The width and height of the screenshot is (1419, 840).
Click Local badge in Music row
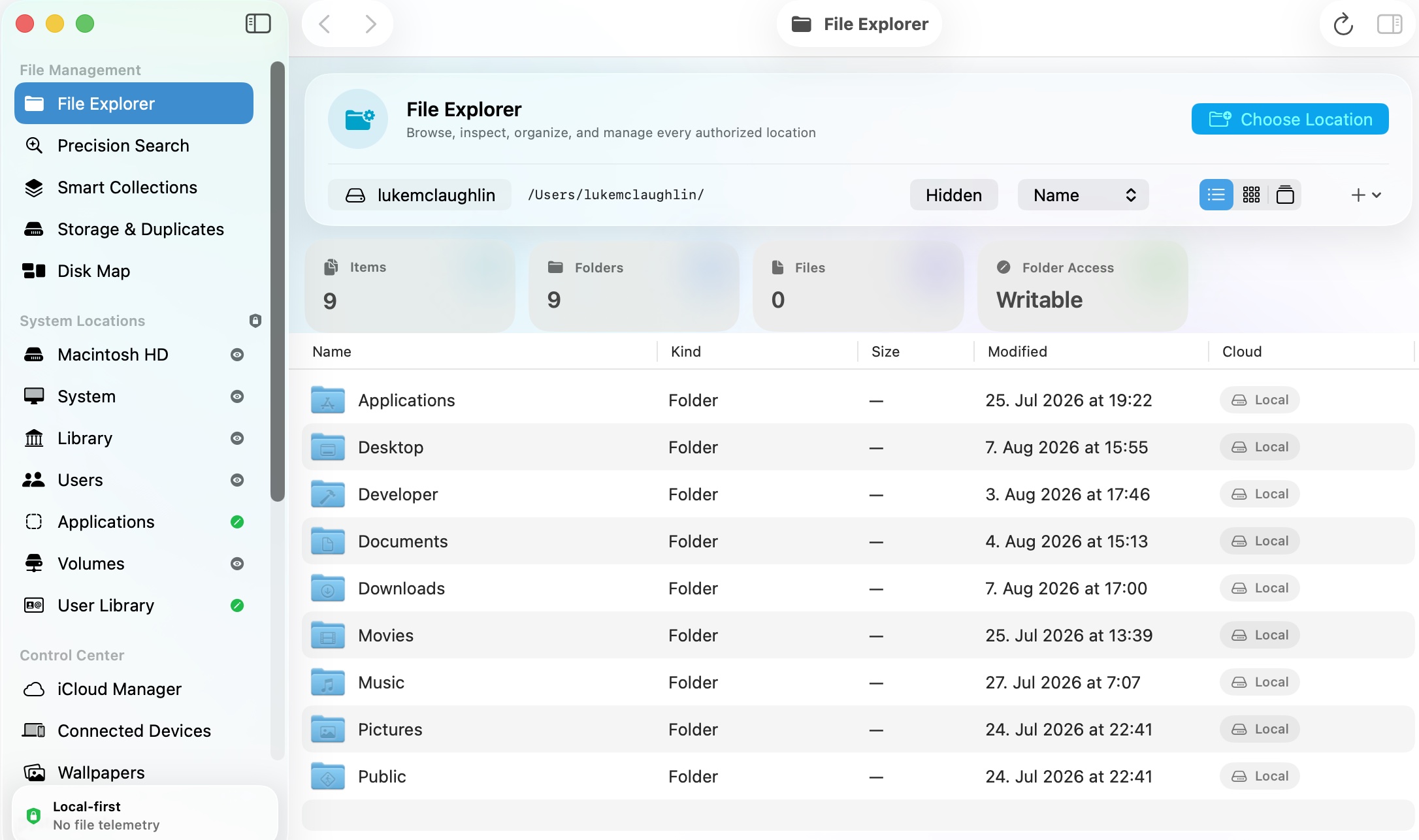click(x=1260, y=682)
